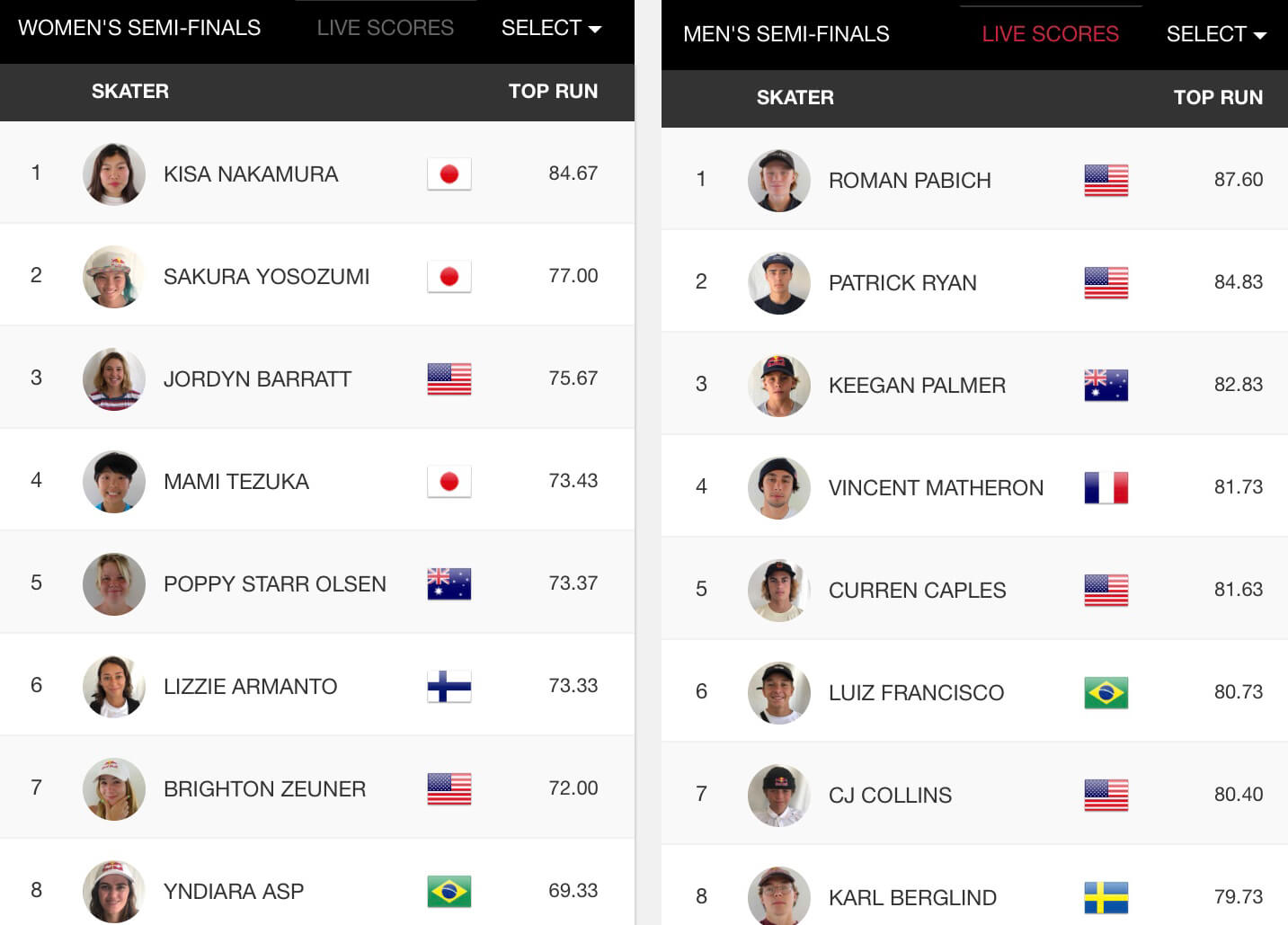Open the women's SELECT dropdown

point(551,28)
